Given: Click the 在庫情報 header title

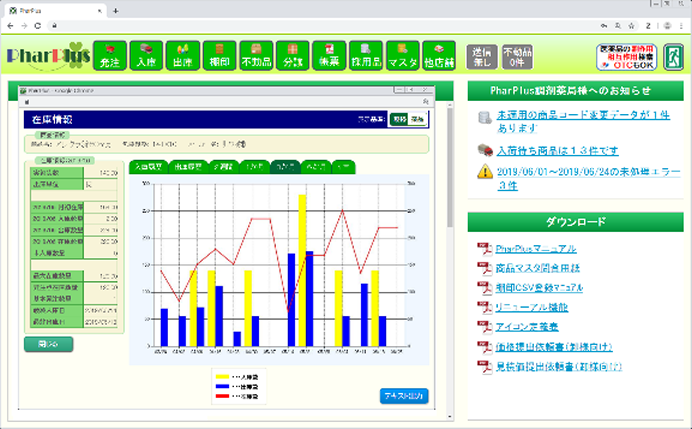Looking at the screenshot, I should 52,119.
